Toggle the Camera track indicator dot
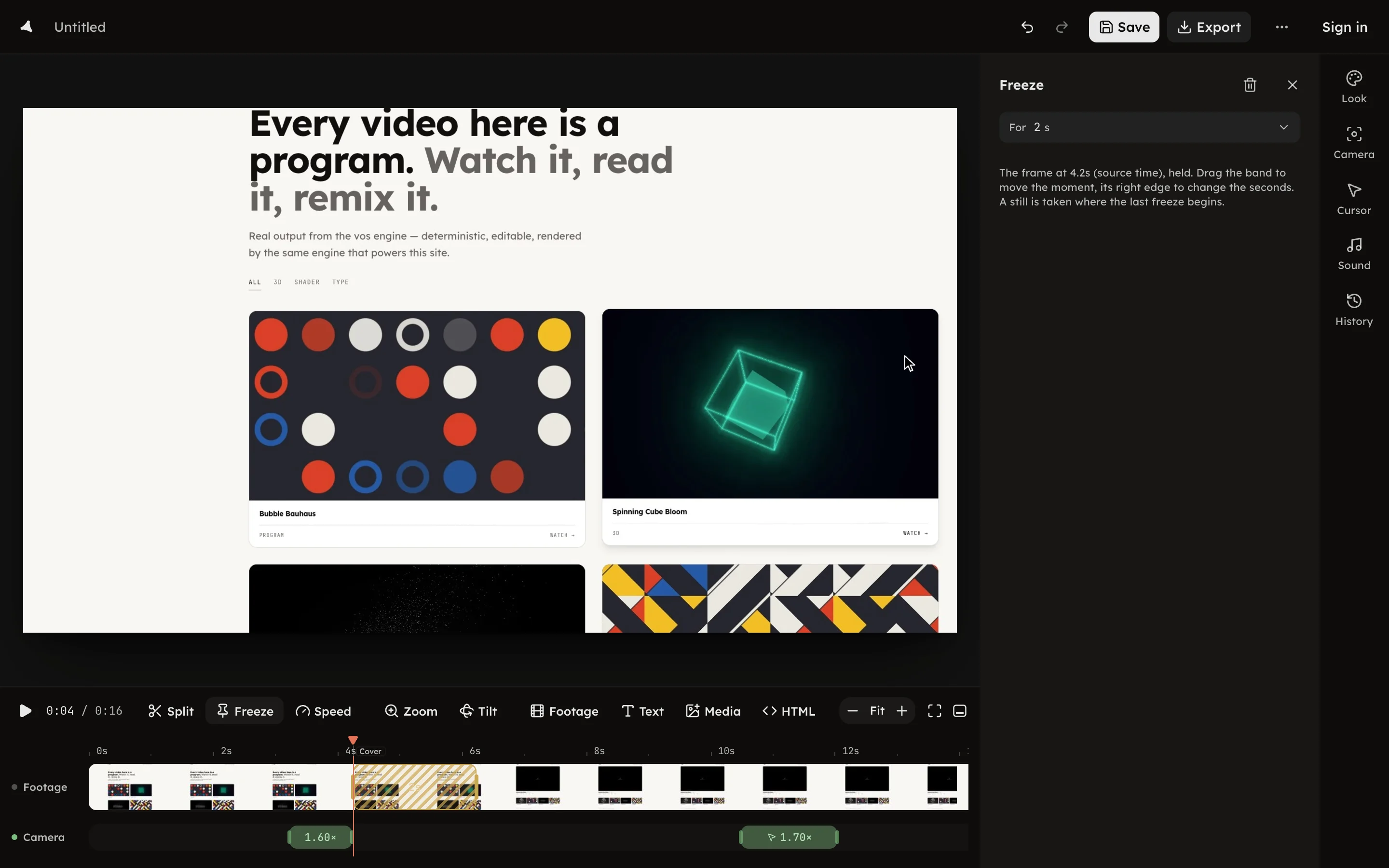Viewport: 1389px width, 868px height. [x=14, y=837]
